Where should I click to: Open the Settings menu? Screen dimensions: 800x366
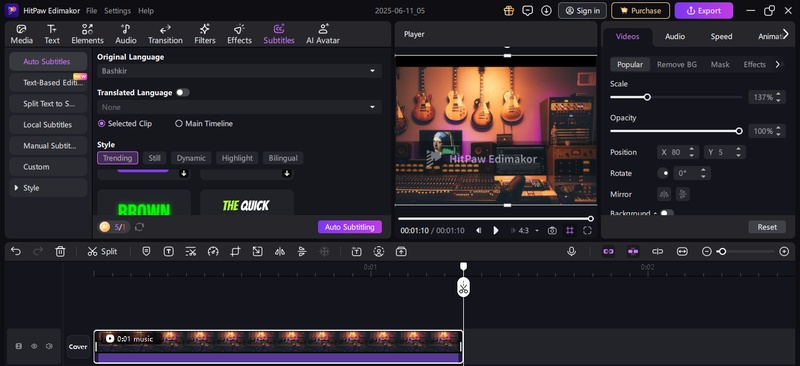click(117, 11)
